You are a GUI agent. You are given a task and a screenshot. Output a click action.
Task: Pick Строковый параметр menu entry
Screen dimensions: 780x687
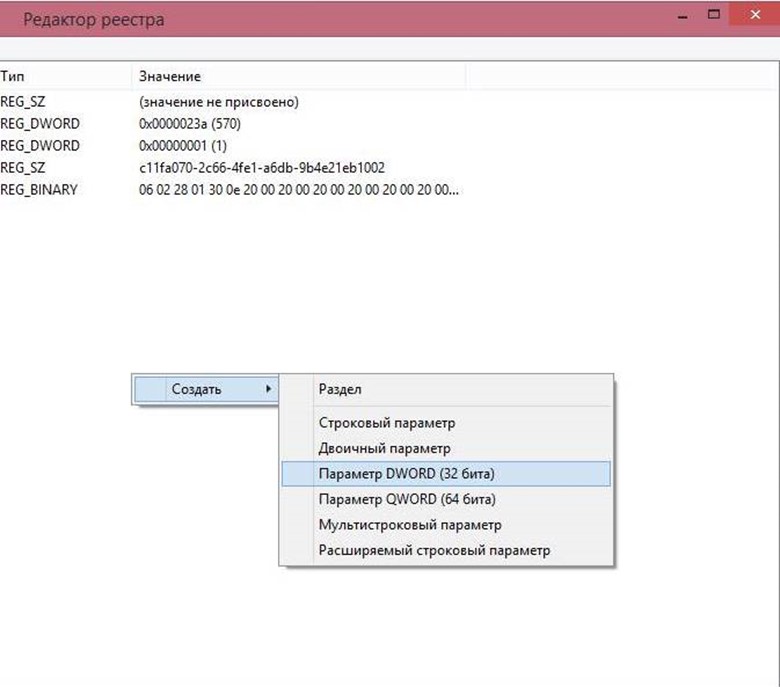(x=386, y=424)
